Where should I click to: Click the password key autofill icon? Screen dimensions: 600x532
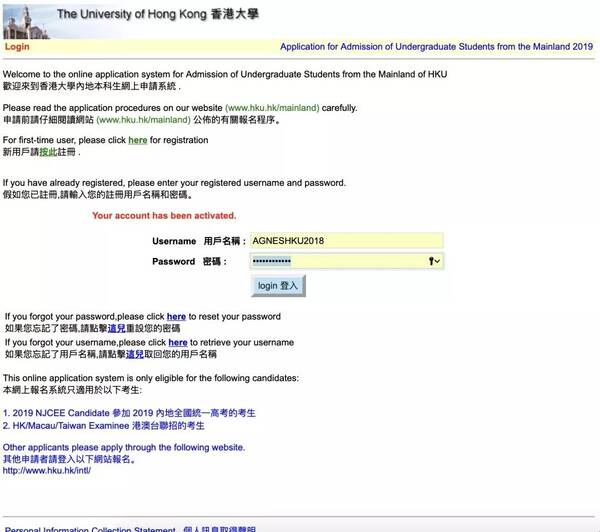coord(432,261)
